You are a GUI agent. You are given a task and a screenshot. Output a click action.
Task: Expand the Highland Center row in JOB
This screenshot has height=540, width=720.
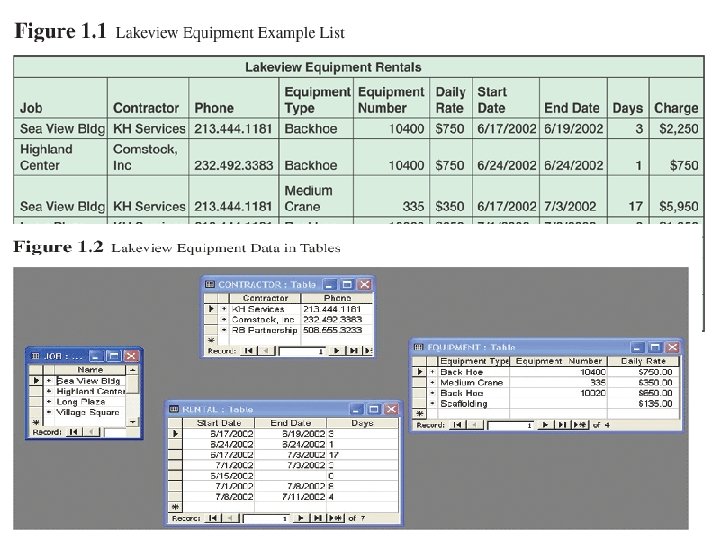click(x=49, y=391)
